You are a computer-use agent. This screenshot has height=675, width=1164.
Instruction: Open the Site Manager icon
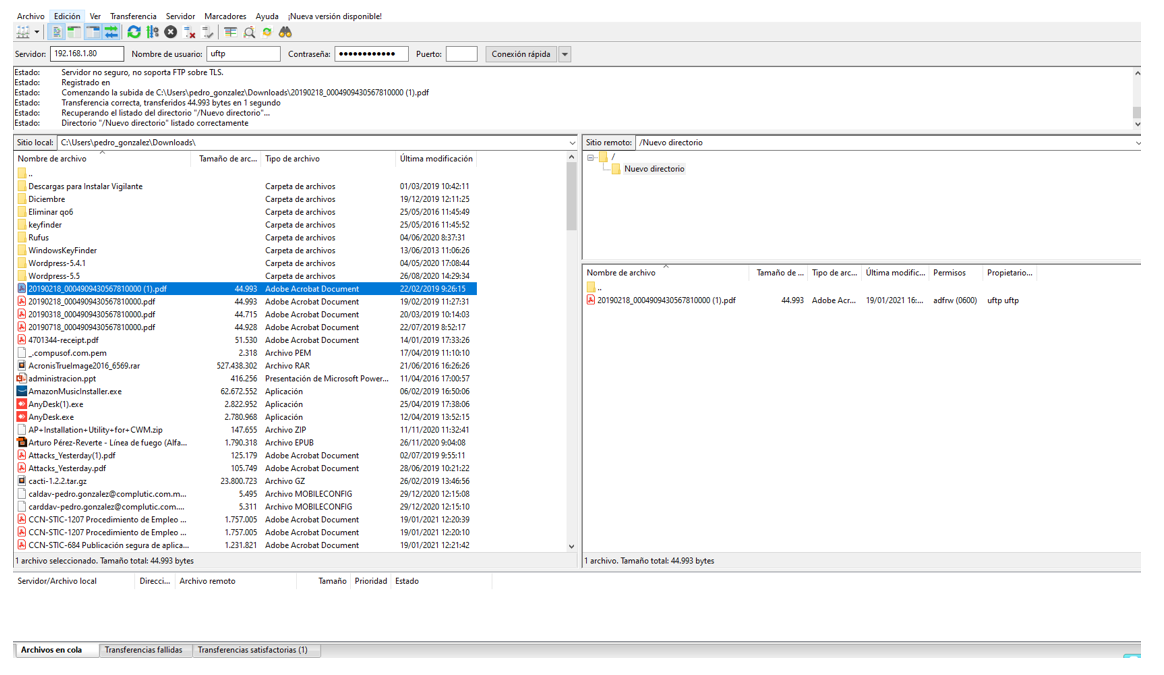23,32
